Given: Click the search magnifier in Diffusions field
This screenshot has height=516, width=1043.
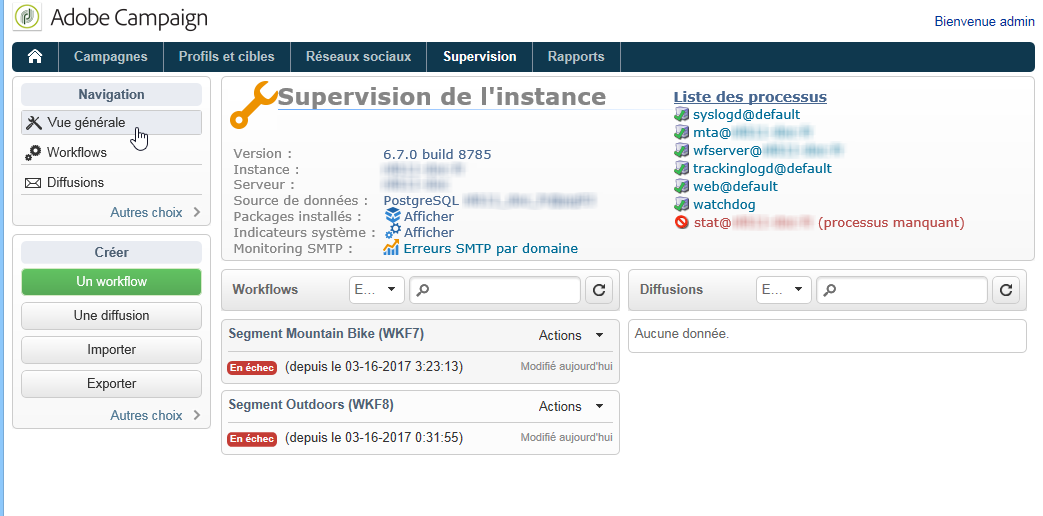Looking at the screenshot, I should [830, 290].
